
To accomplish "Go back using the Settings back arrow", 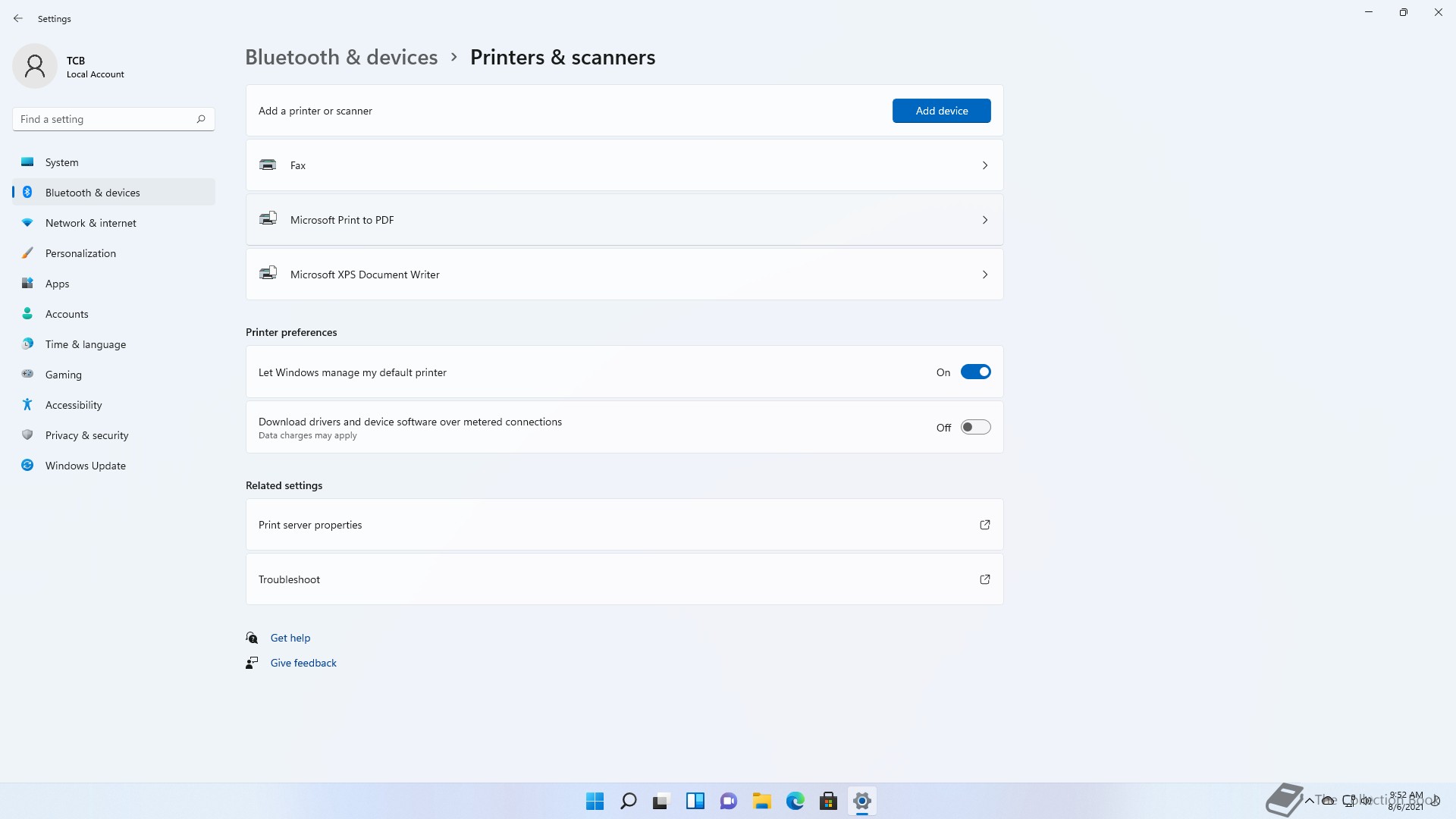I will point(18,18).
